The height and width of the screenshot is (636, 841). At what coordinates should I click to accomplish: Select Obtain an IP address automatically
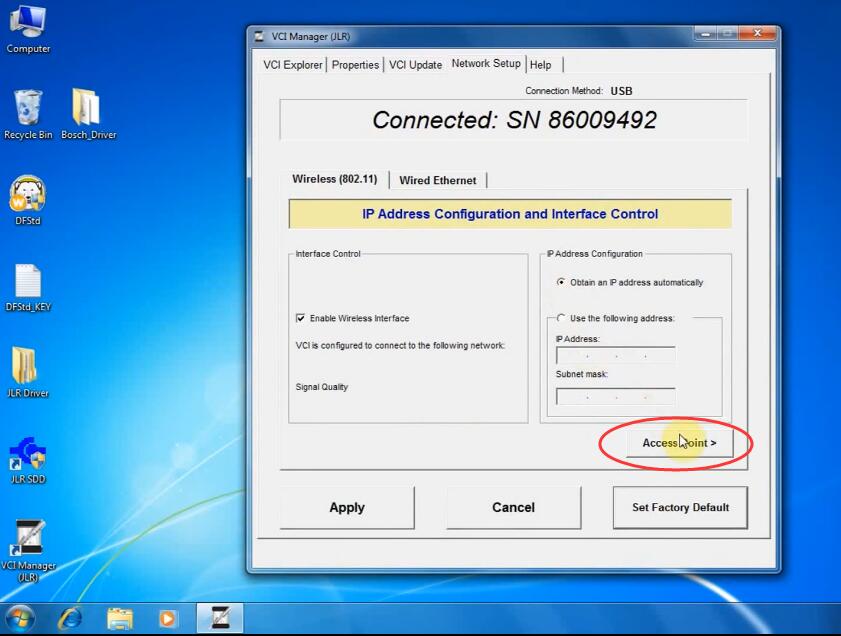561,282
